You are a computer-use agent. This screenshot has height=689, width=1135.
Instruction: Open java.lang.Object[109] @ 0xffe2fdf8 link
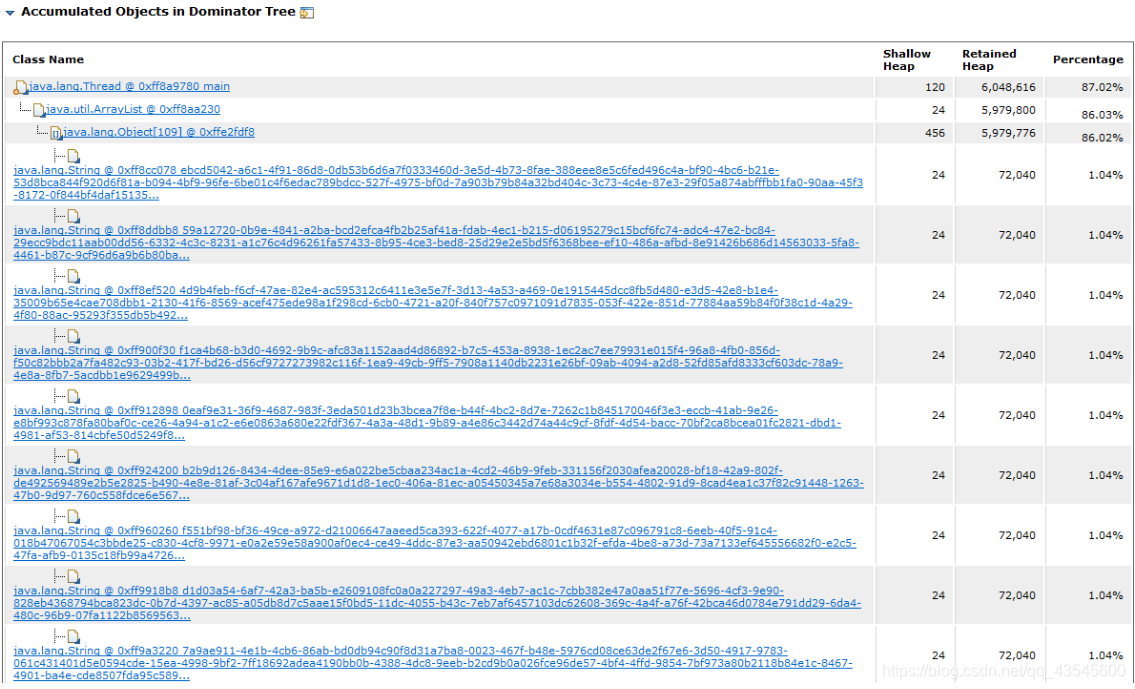click(x=159, y=132)
